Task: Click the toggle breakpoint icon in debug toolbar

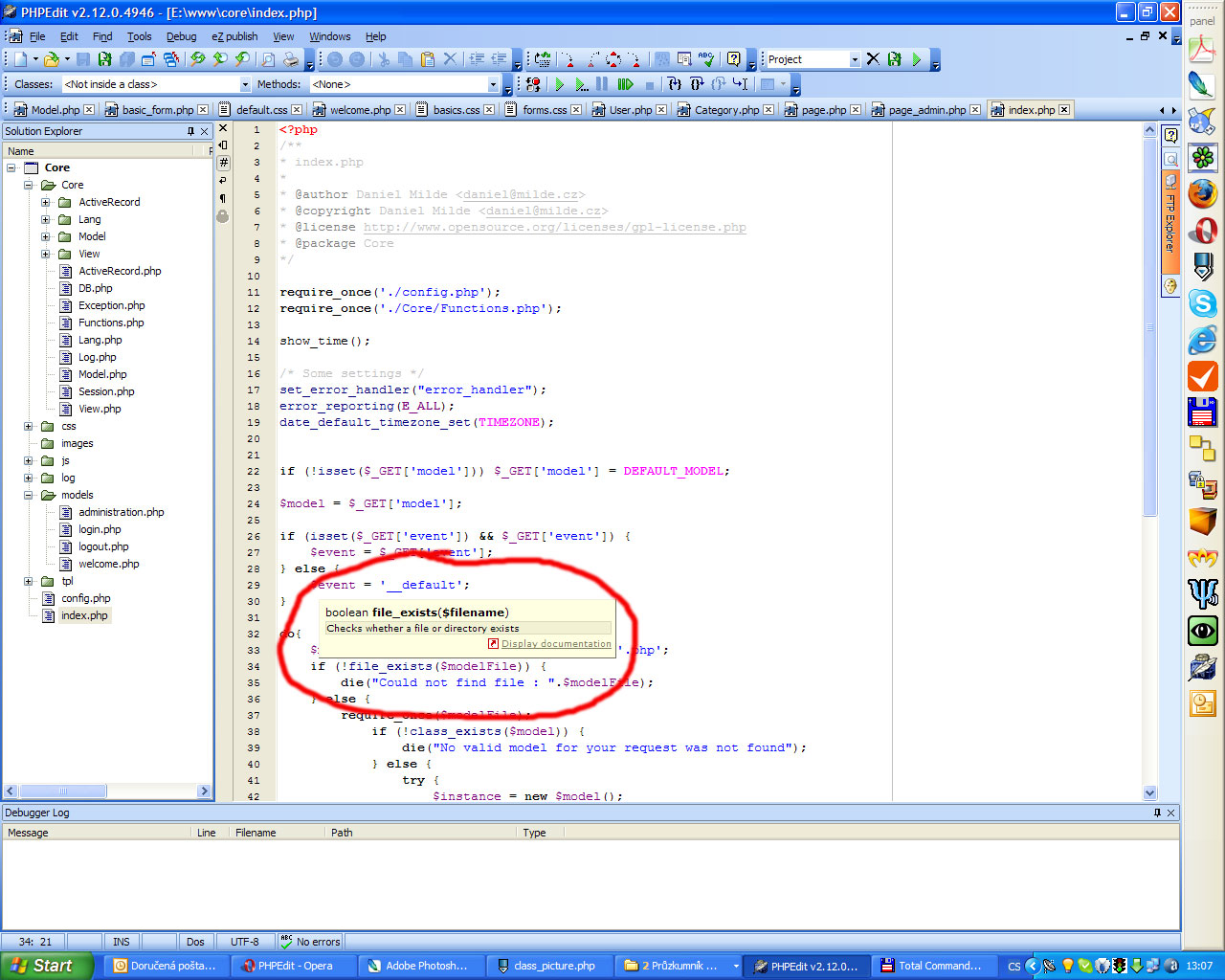Action: point(533,84)
